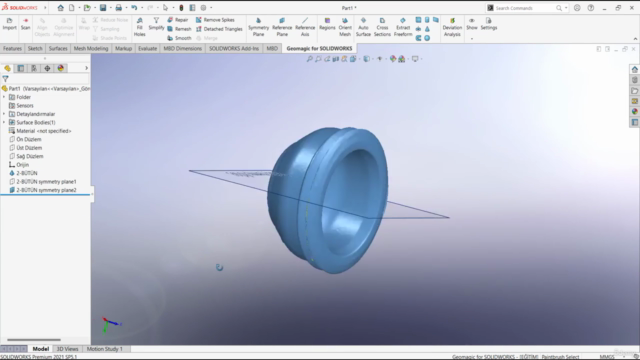This screenshot has width=640, height=360.
Task: Click the feature tree horizontal scrollbar
Action: (x=34, y=340)
